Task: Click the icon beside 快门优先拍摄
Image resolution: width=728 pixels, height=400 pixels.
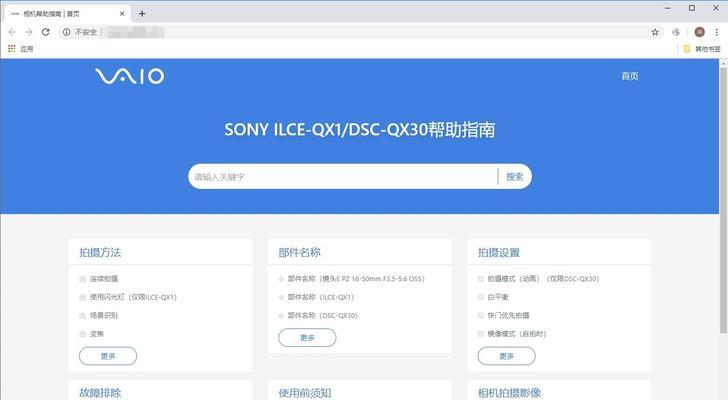Action: 481,316
